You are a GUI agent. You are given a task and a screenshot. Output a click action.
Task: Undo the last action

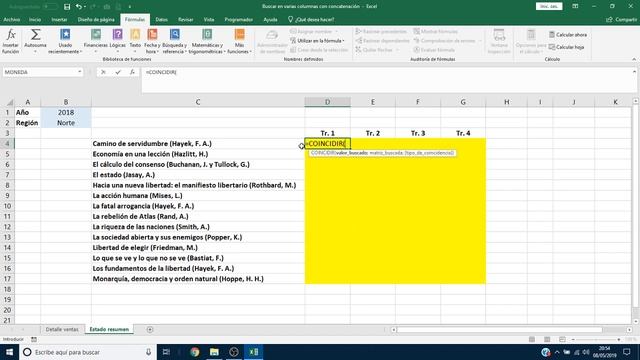point(78,7)
